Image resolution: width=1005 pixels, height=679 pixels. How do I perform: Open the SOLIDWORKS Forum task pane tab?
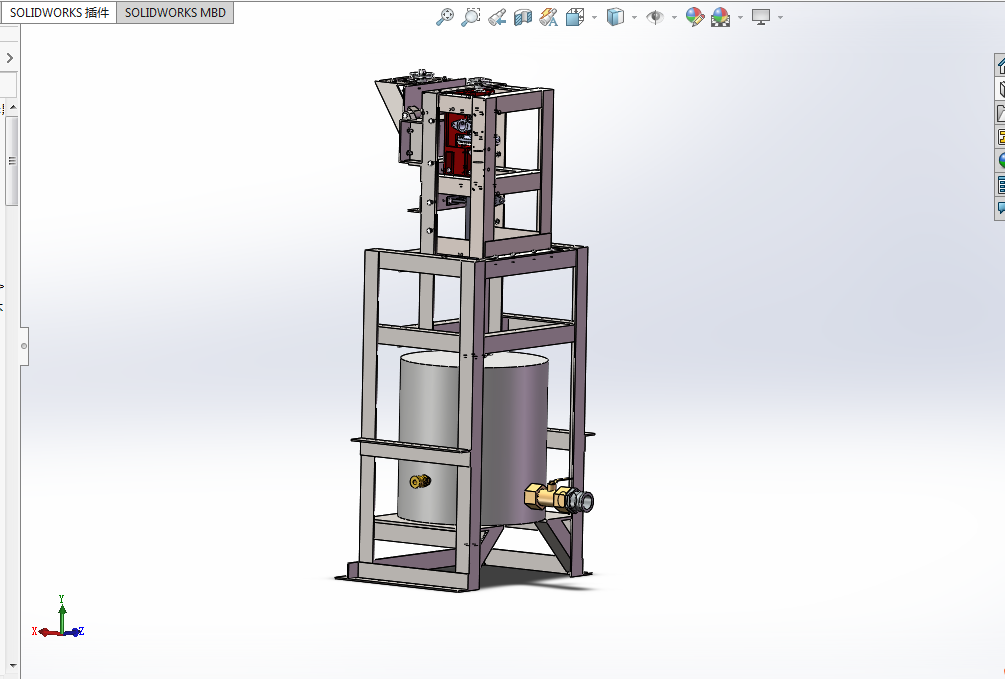[x=1001, y=208]
